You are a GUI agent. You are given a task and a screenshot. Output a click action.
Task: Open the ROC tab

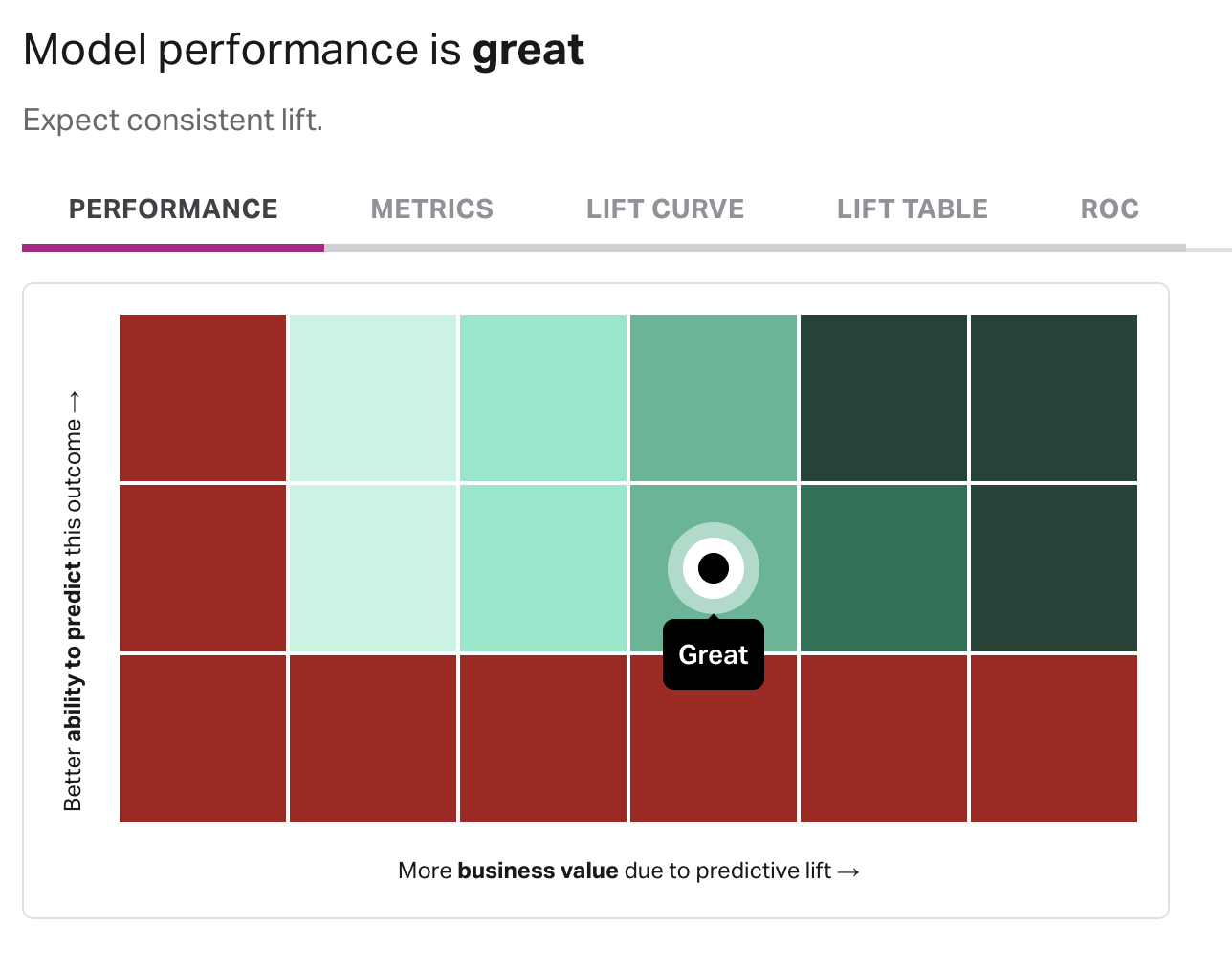coord(1109,209)
